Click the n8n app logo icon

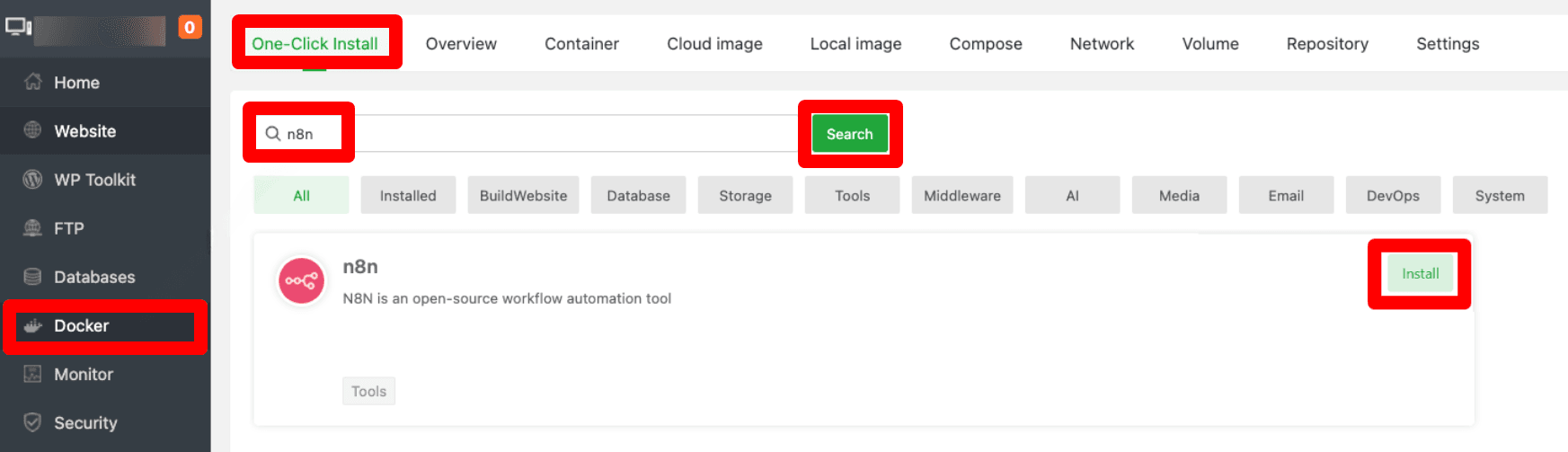(302, 280)
